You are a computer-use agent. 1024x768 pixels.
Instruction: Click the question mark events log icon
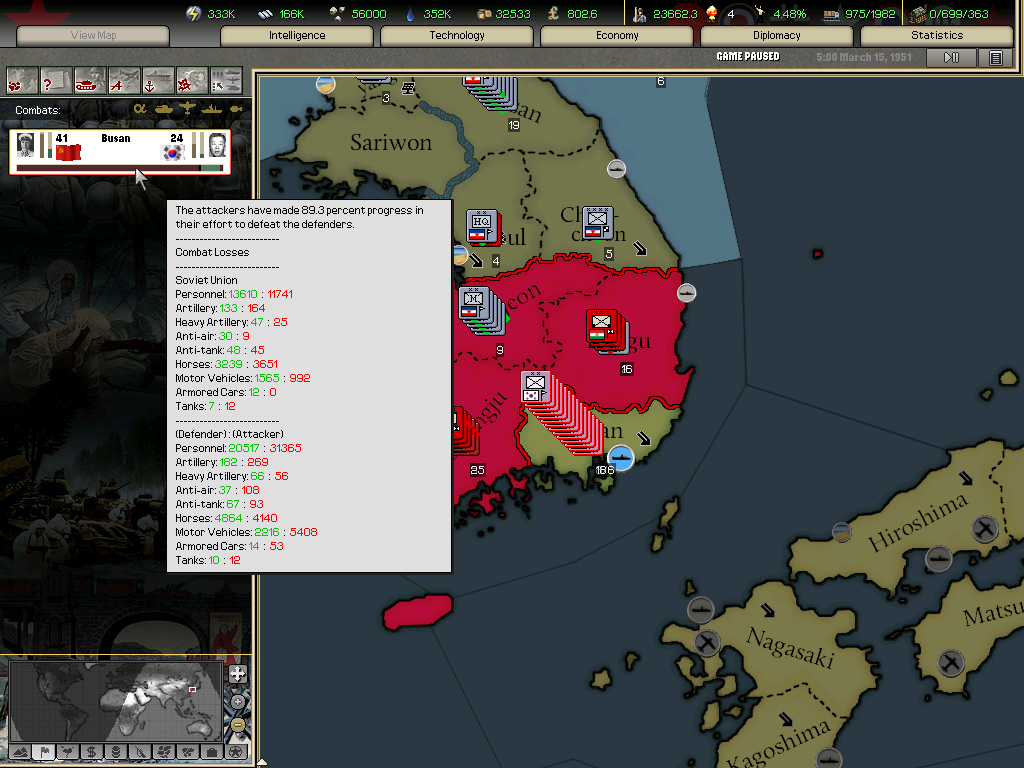click(x=56, y=80)
